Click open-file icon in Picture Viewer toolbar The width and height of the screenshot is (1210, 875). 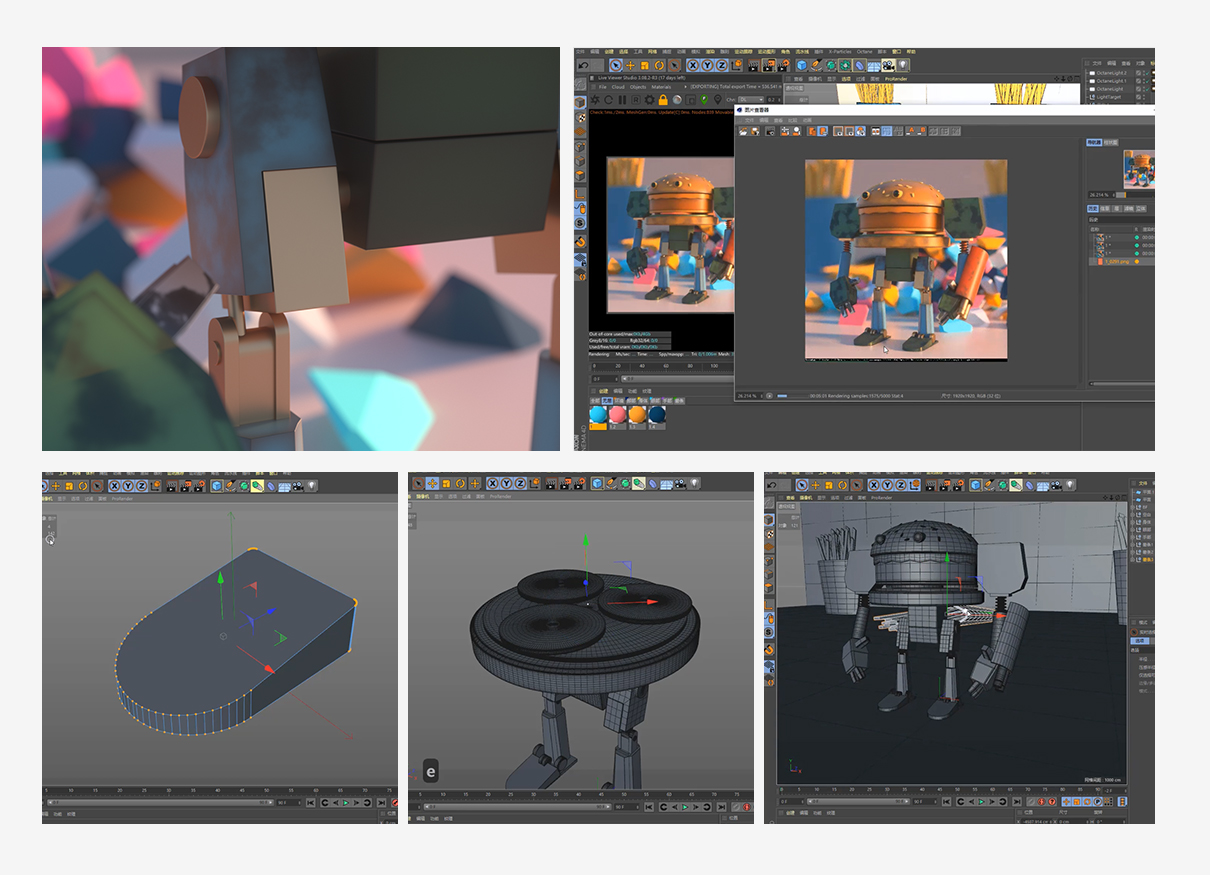tap(743, 130)
